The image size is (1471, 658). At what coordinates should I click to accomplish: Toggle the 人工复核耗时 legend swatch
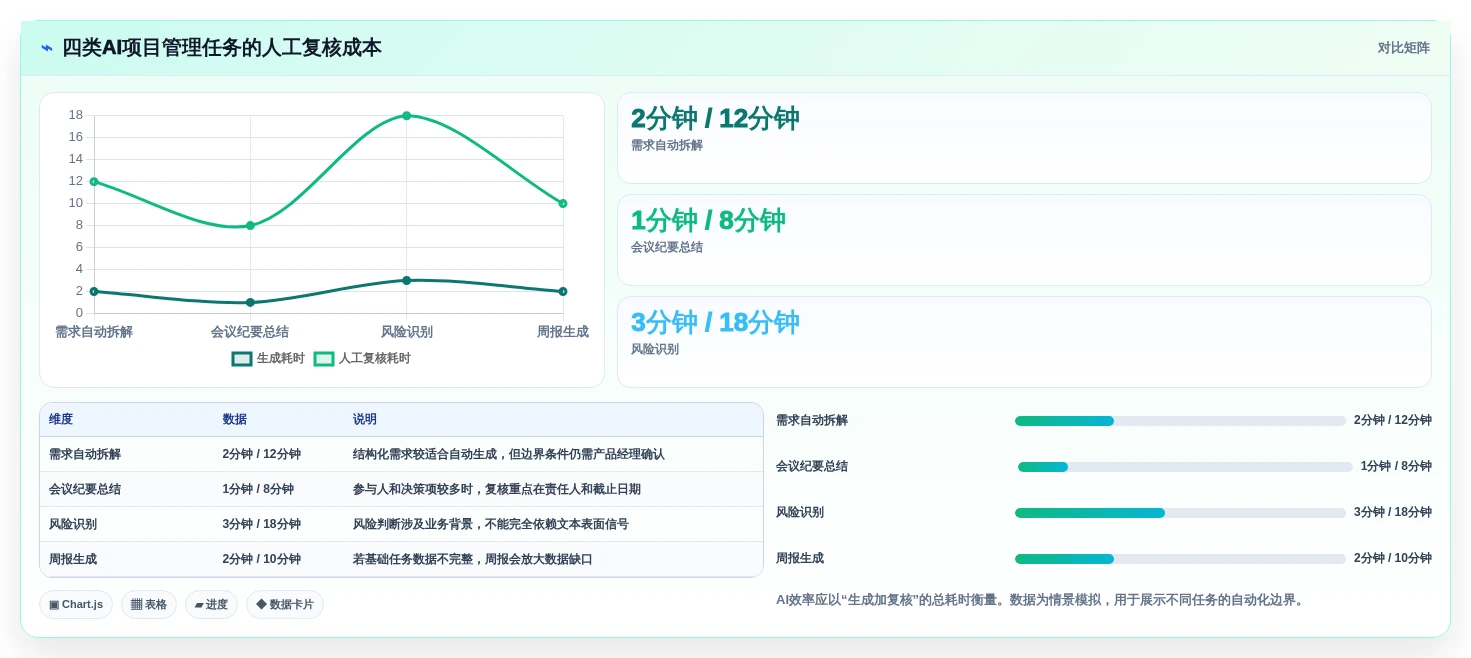point(324,359)
